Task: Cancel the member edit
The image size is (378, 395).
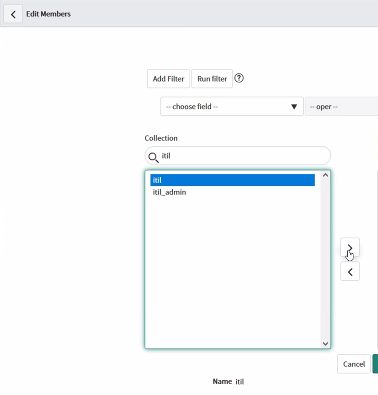Action: click(354, 364)
